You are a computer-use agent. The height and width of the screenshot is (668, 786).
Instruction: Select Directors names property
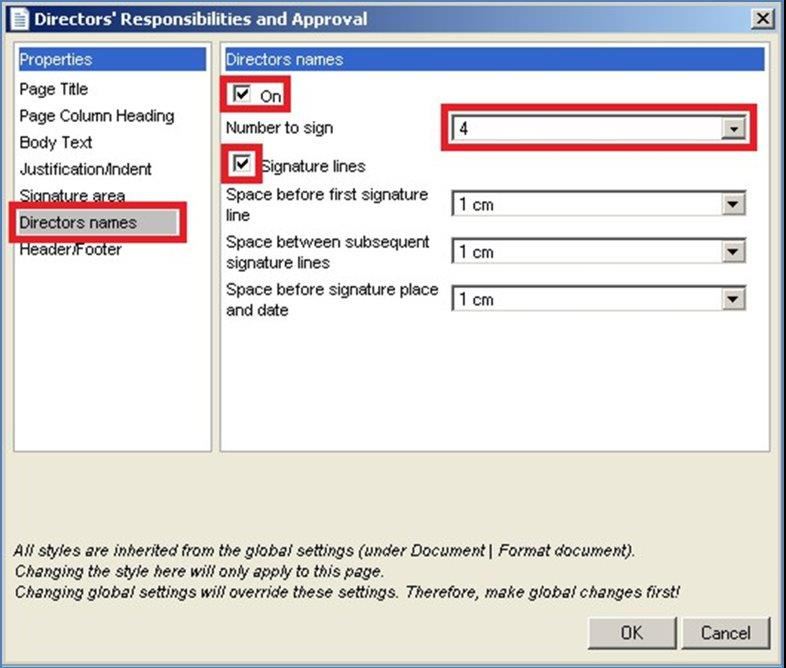pos(98,222)
